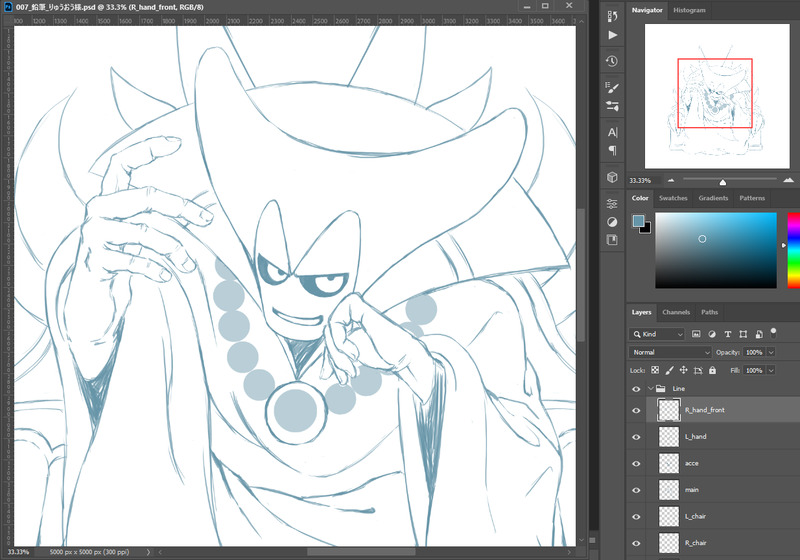Lock transparent pixels in Layers panel

point(655,370)
